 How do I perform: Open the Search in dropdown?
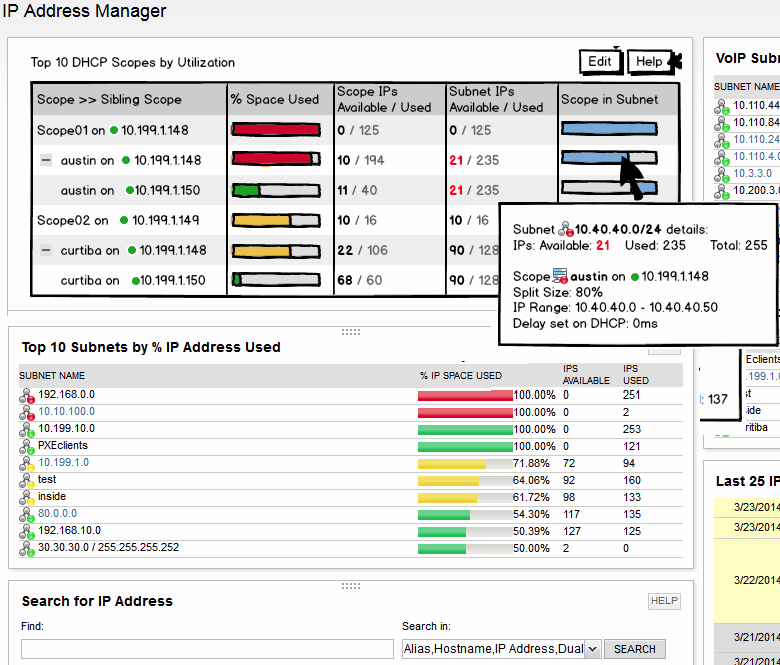(592, 649)
